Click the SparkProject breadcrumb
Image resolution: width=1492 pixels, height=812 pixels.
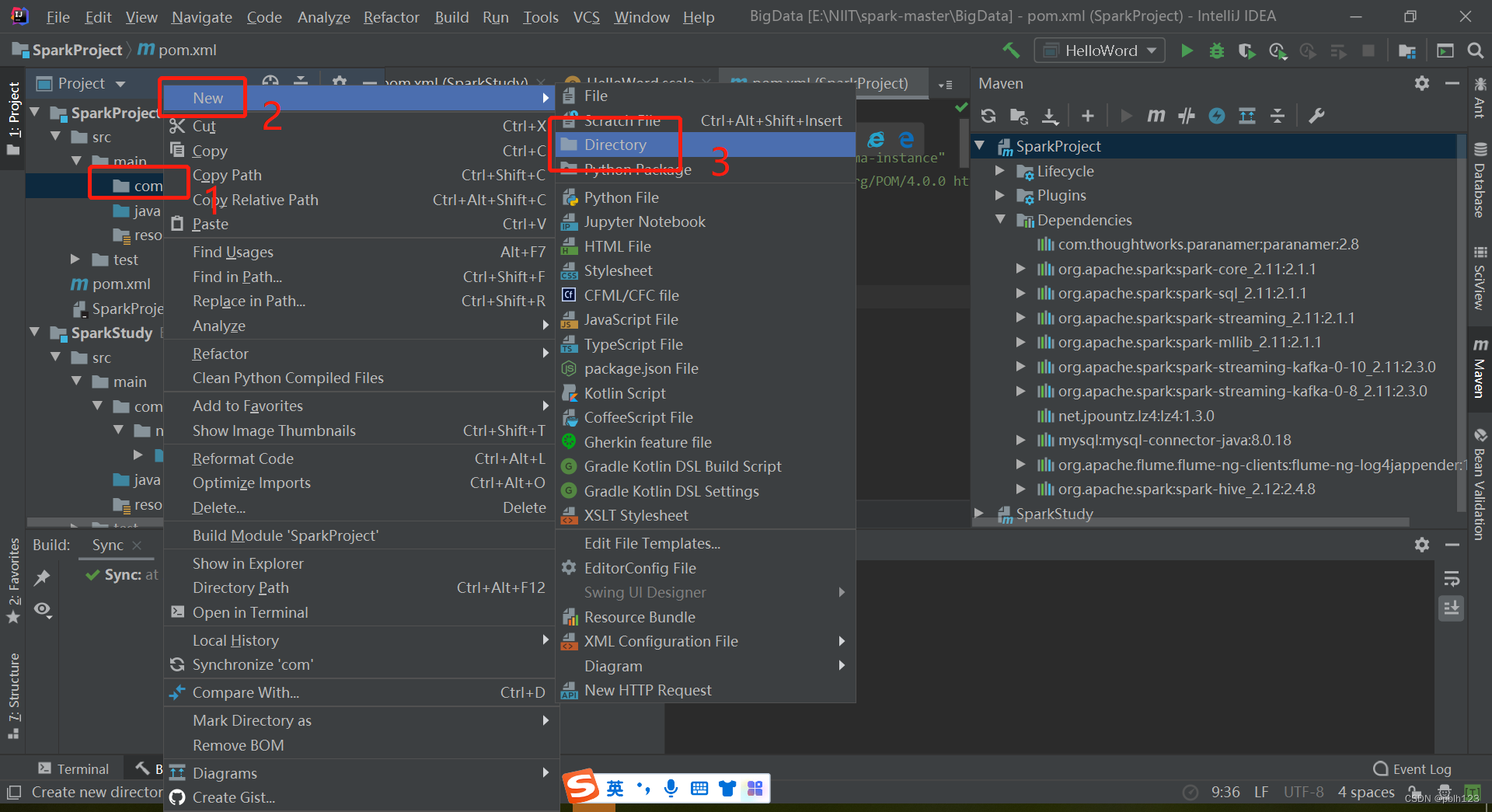coord(68,50)
